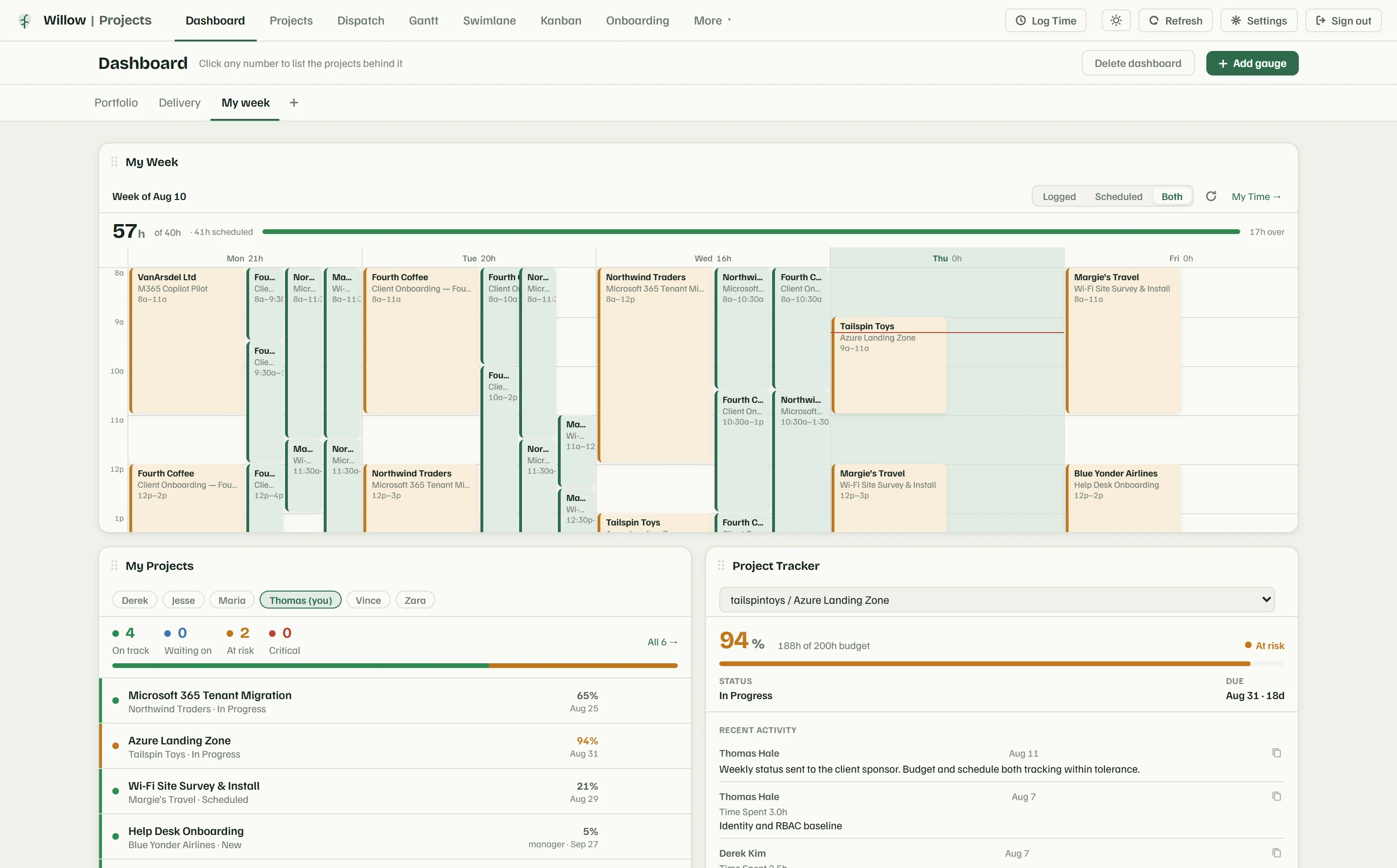Click the Mon 21h day column header

[x=244, y=259]
